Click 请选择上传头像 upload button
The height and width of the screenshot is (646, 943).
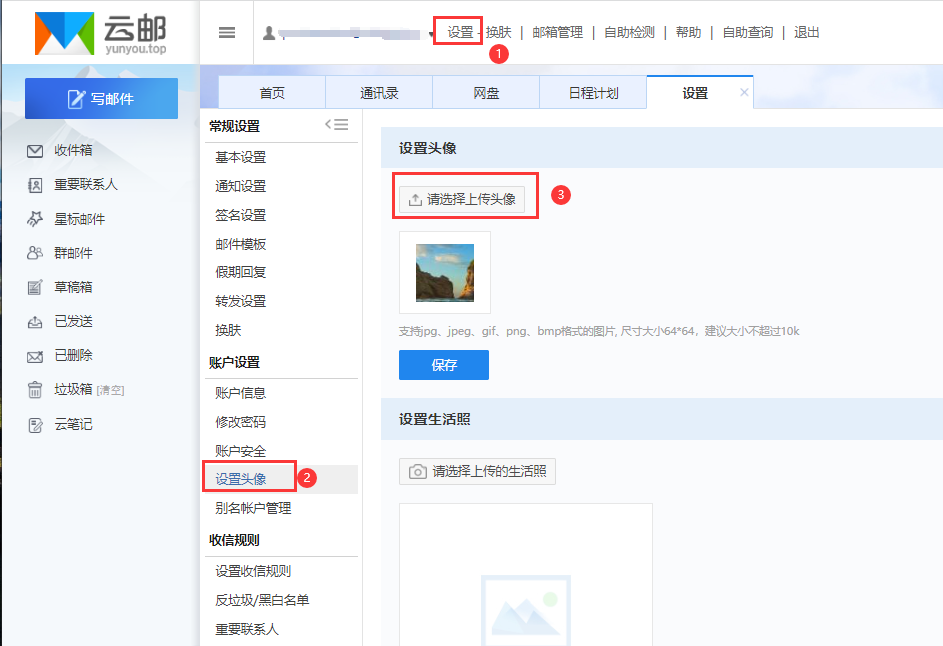tap(462, 199)
